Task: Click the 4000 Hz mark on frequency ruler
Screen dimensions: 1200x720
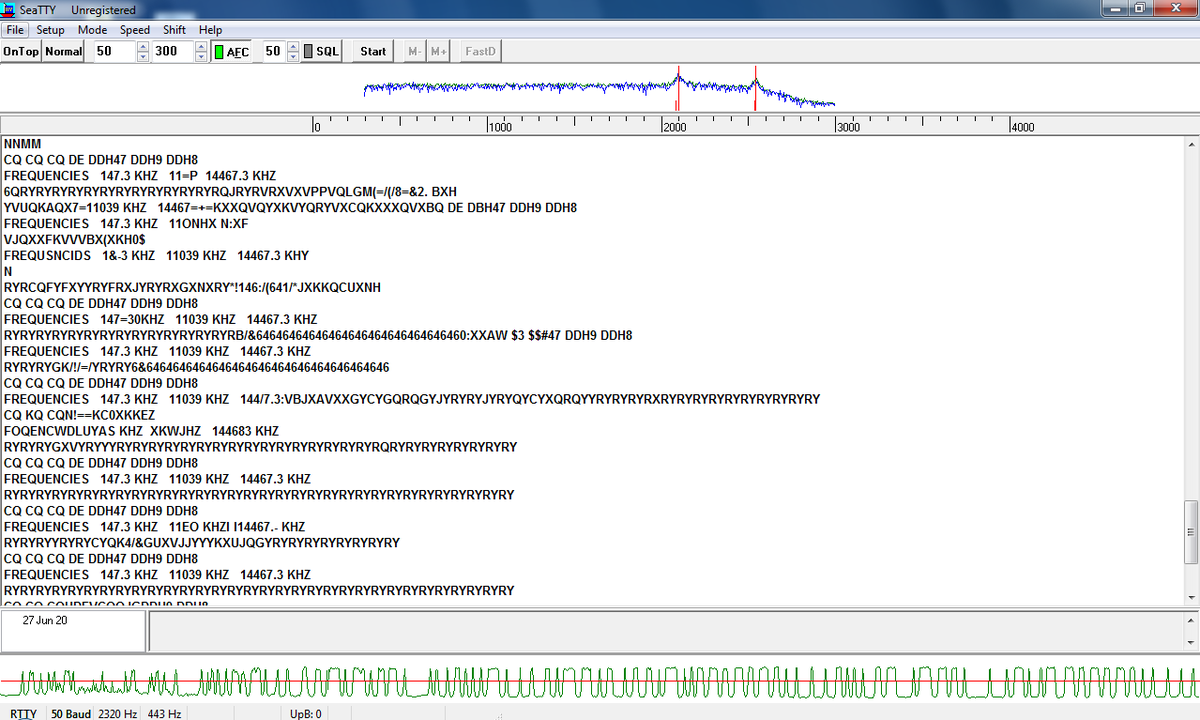Action: [1022, 127]
